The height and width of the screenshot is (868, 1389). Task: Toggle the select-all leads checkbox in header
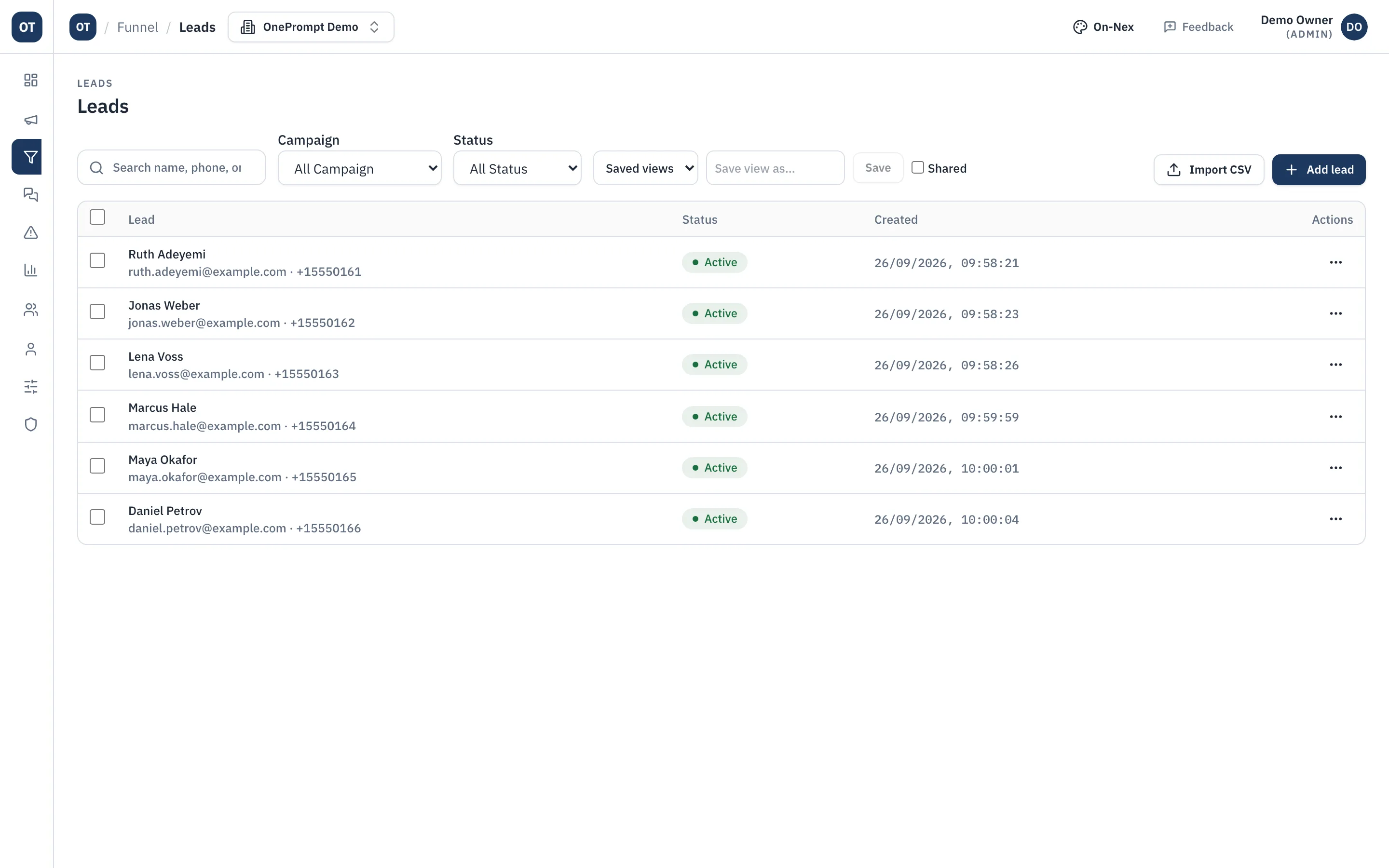pos(97,217)
